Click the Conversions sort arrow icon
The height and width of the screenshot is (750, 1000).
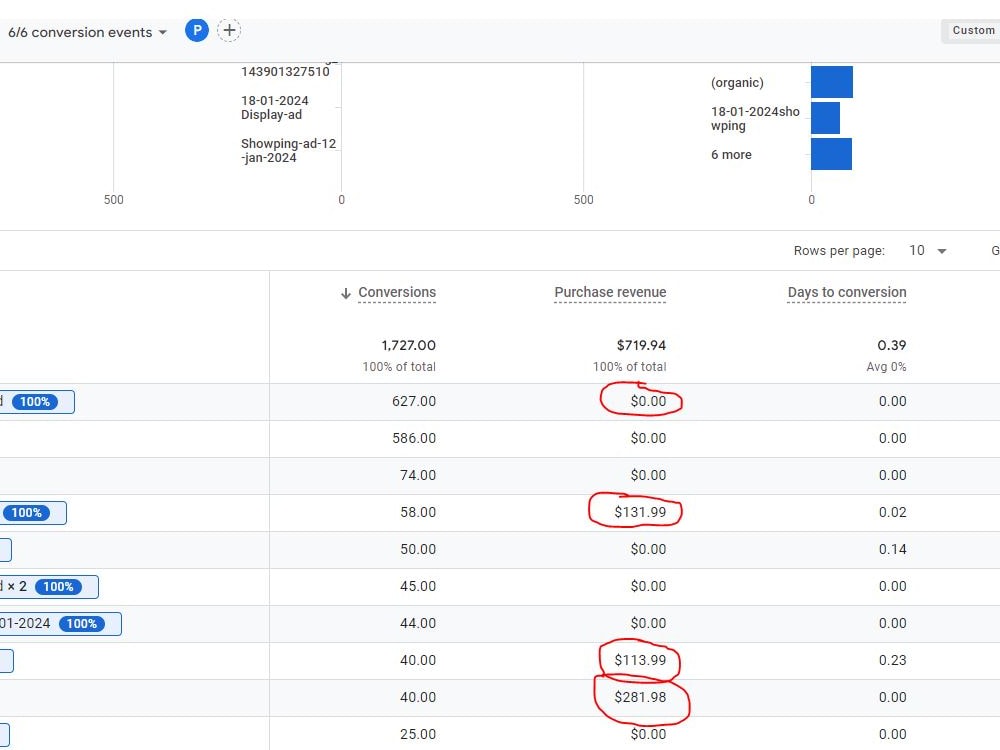tap(346, 293)
